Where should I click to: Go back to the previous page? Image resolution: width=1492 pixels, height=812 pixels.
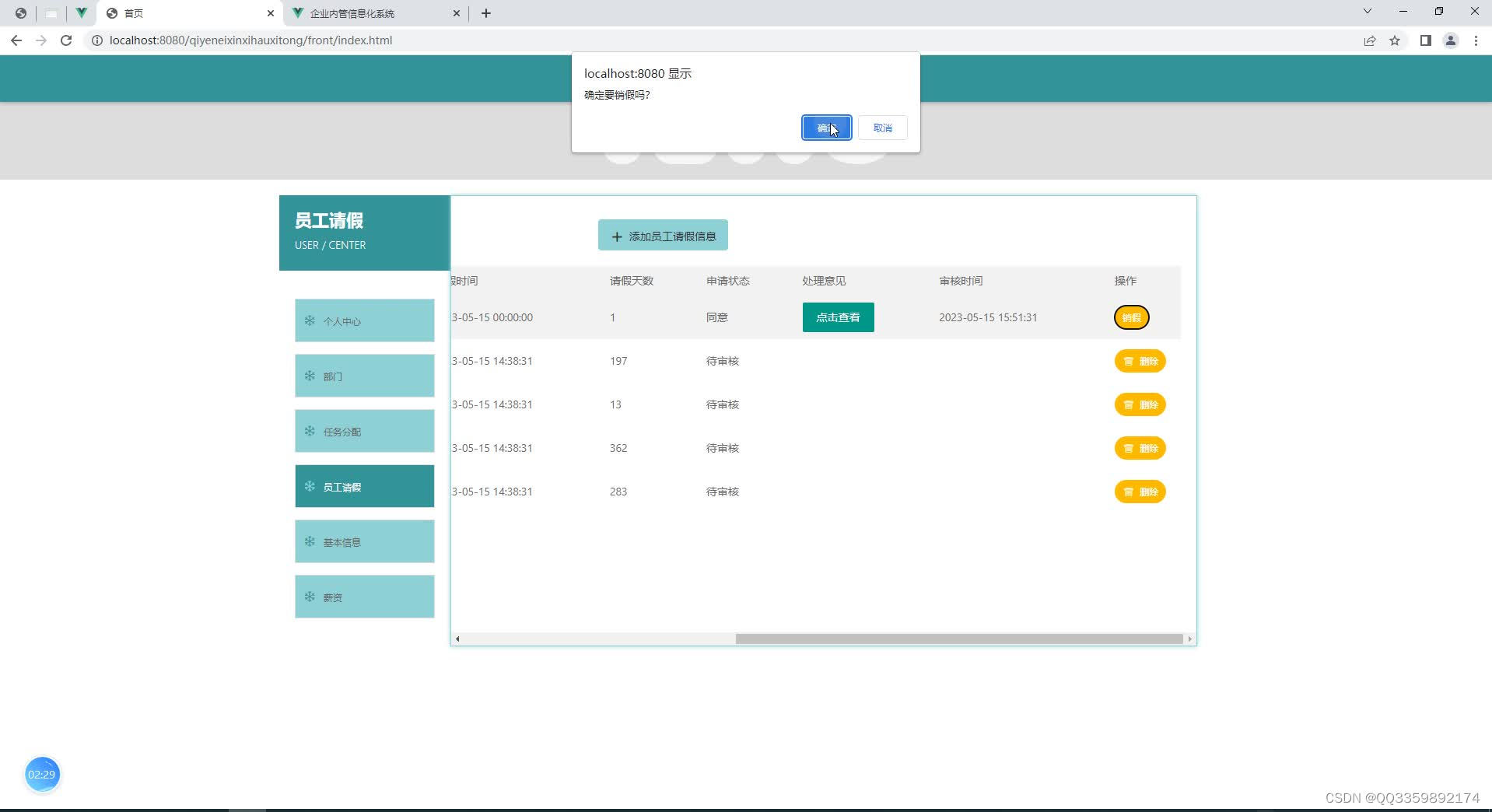[x=16, y=40]
